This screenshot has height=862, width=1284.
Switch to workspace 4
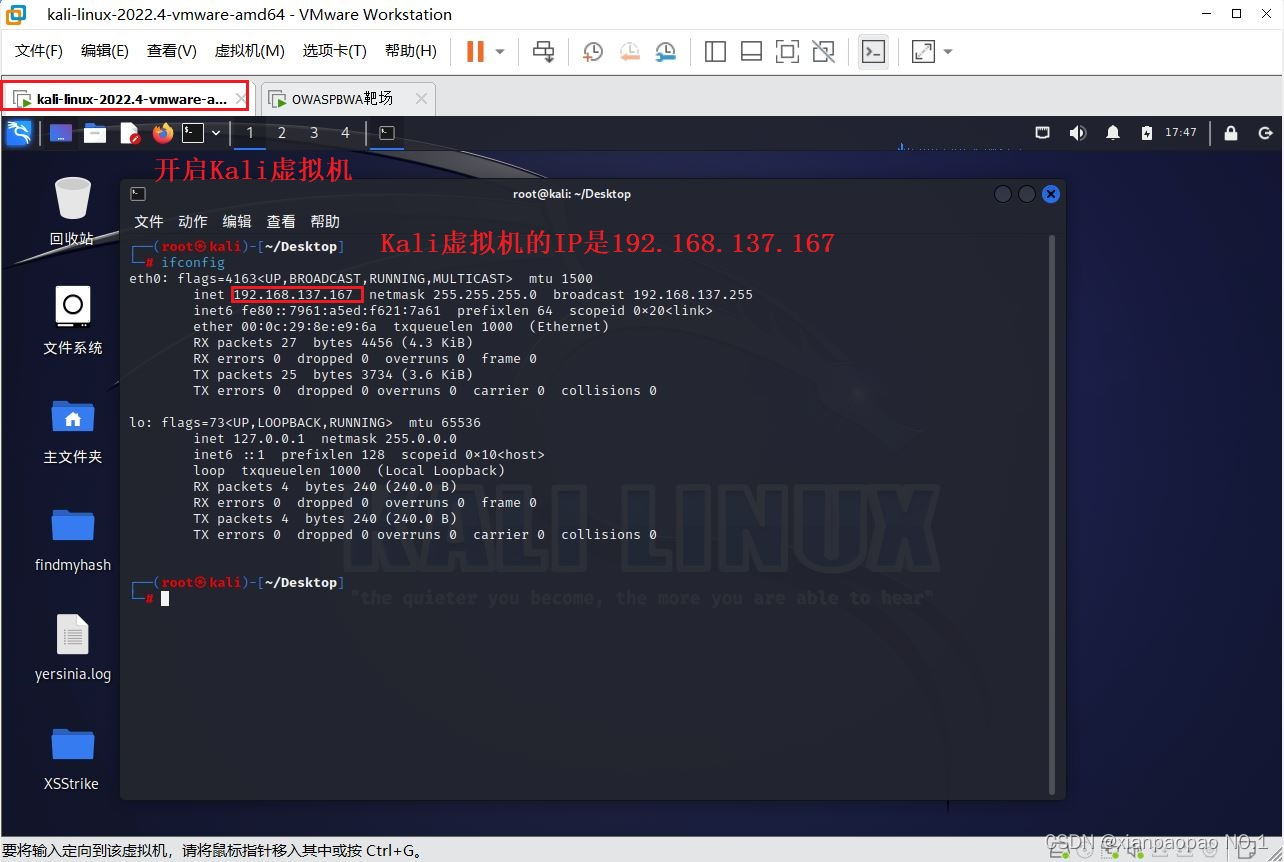[346, 133]
